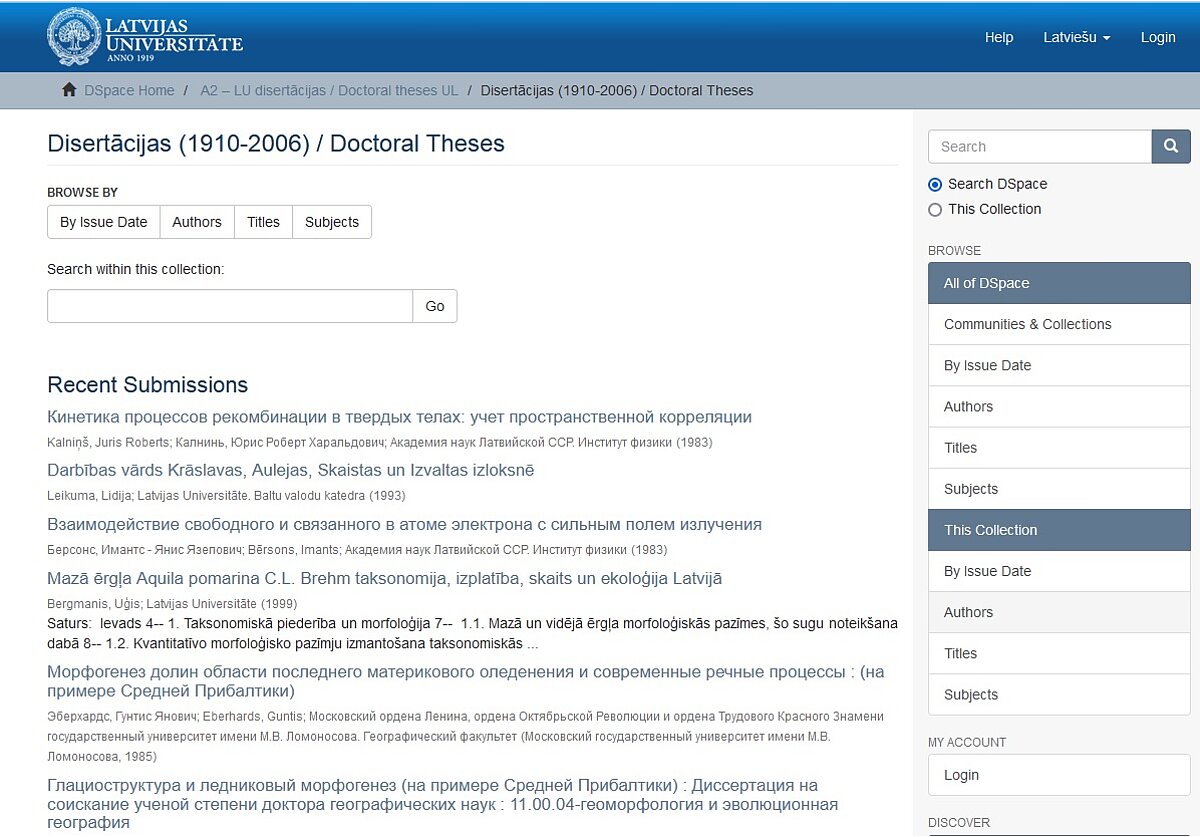This screenshot has width=1200, height=837.
Task: Open Authors under This Collection
Action: 1059,612
